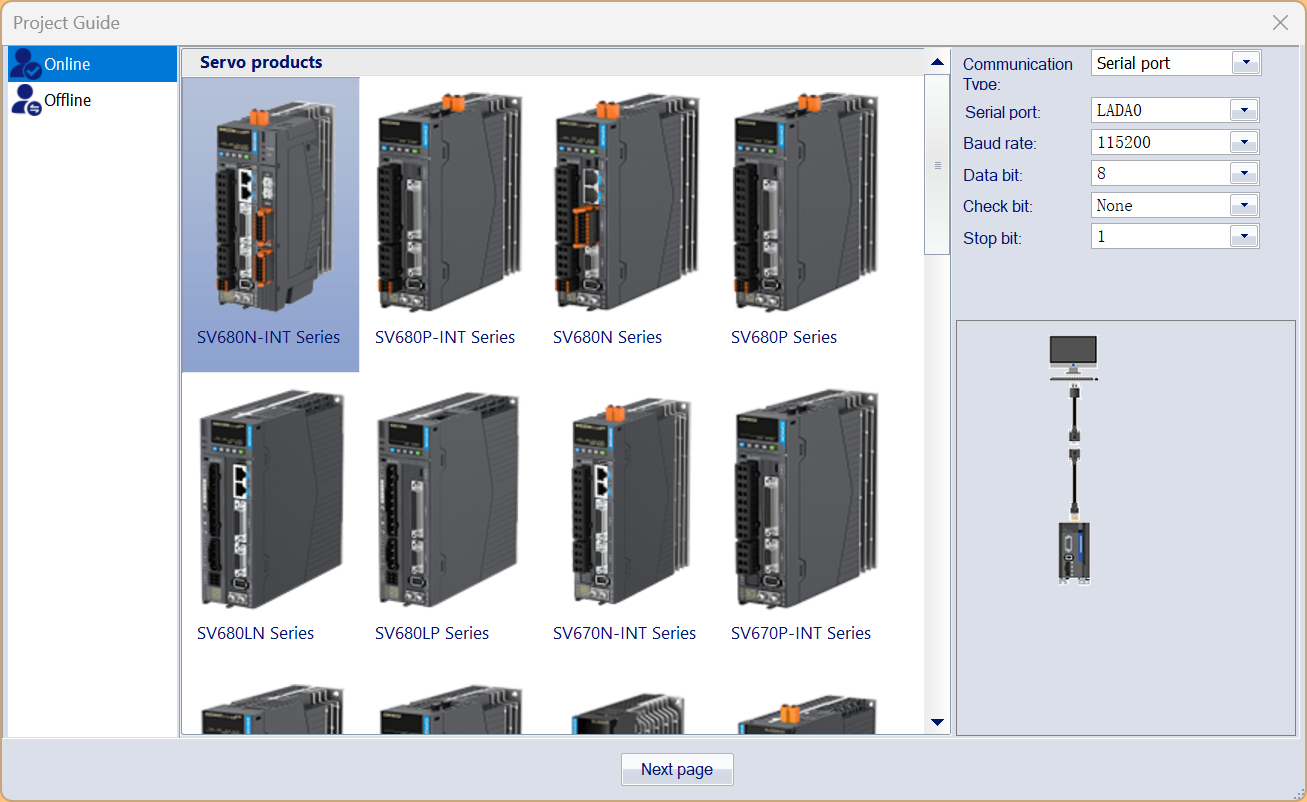The height and width of the screenshot is (802, 1307).
Task: Open the Data bit dropdown arrow
Action: tap(1244, 173)
